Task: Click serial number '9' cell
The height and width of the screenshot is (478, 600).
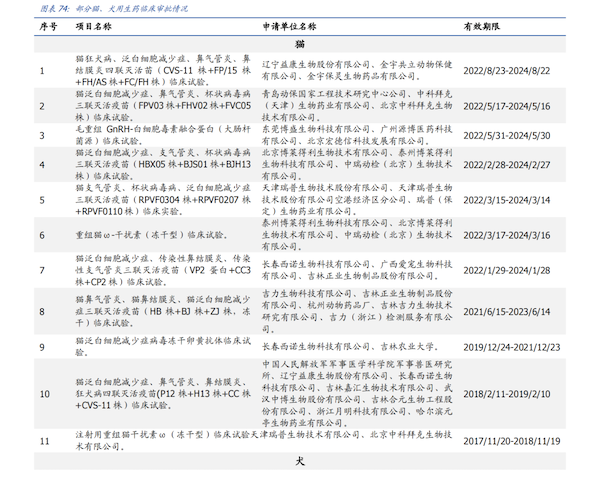Action: (42, 347)
